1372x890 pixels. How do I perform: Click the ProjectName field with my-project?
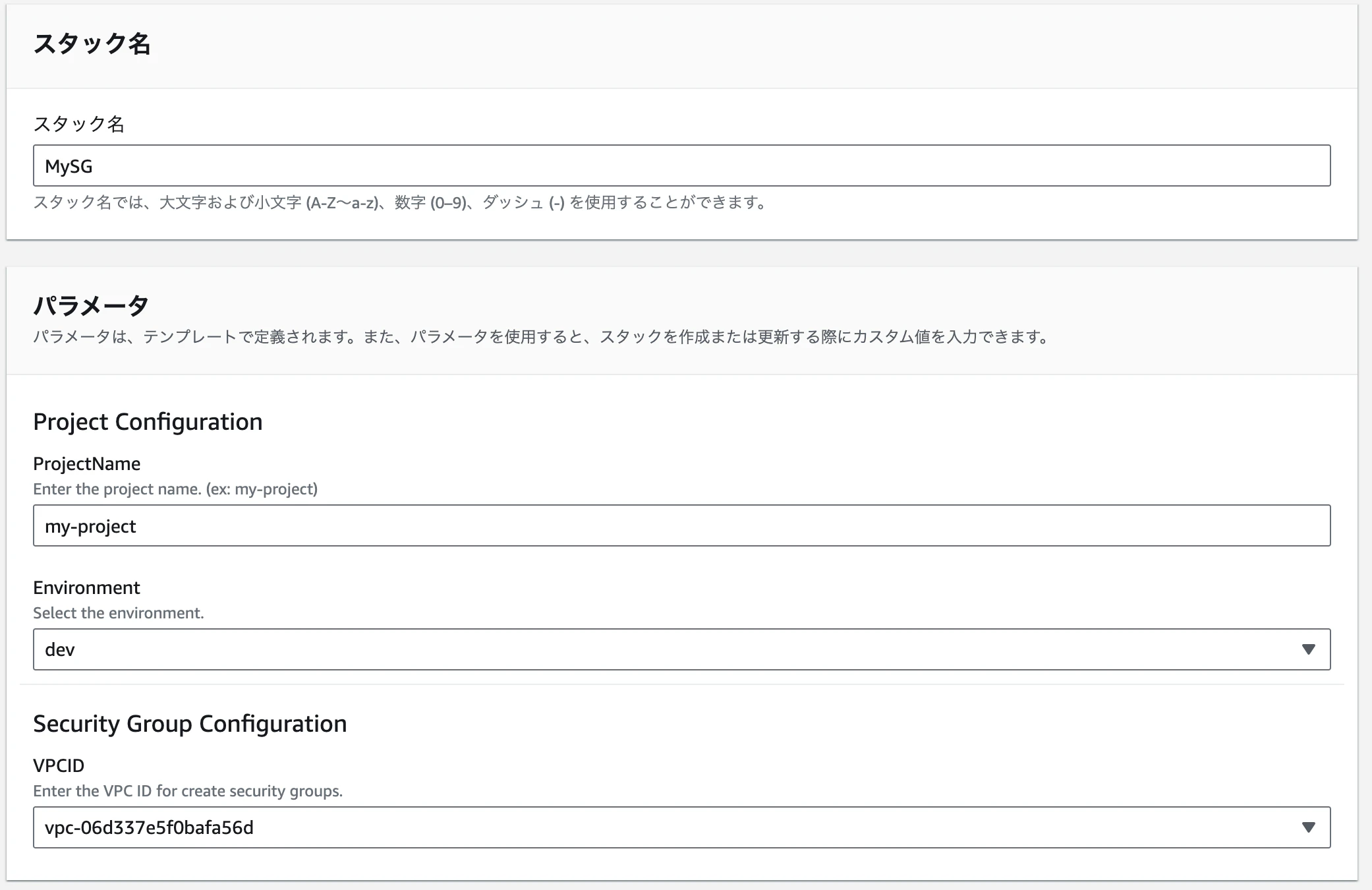(x=681, y=525)
